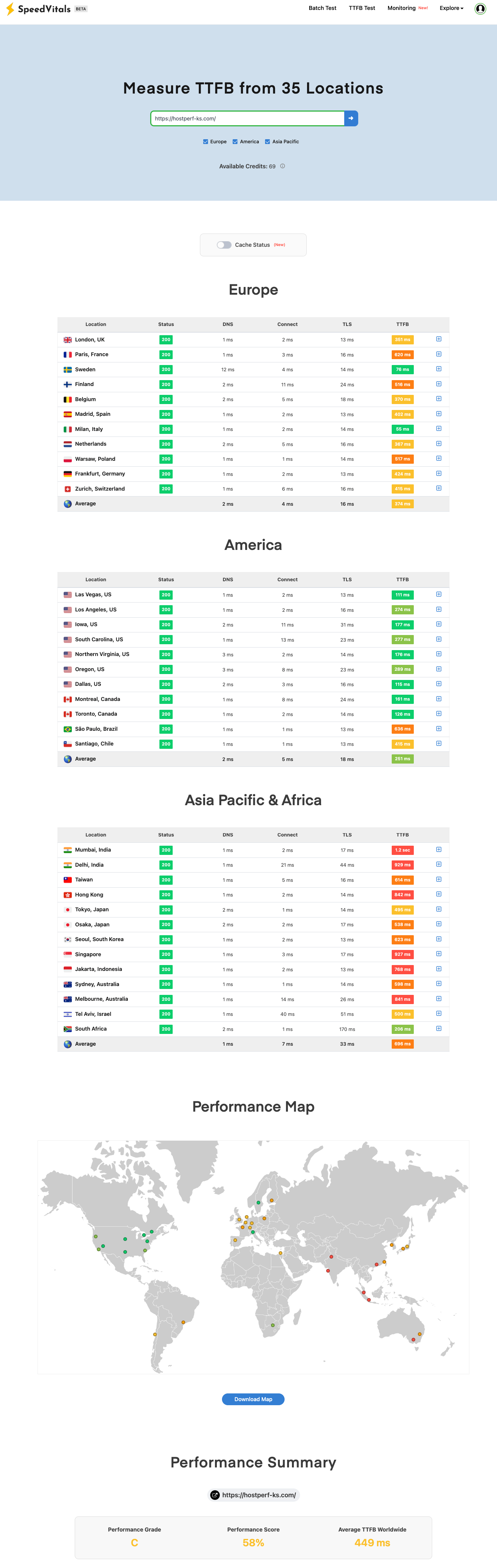Viewport: 497px width, 1568px height.
Task: Open the Monitoring menu item
Action: click(x=402, y=8)
